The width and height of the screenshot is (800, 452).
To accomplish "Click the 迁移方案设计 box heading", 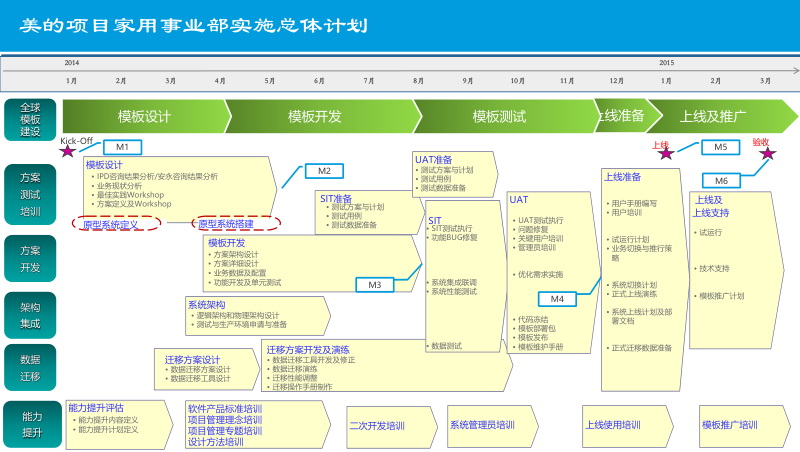I will (192, 360).
